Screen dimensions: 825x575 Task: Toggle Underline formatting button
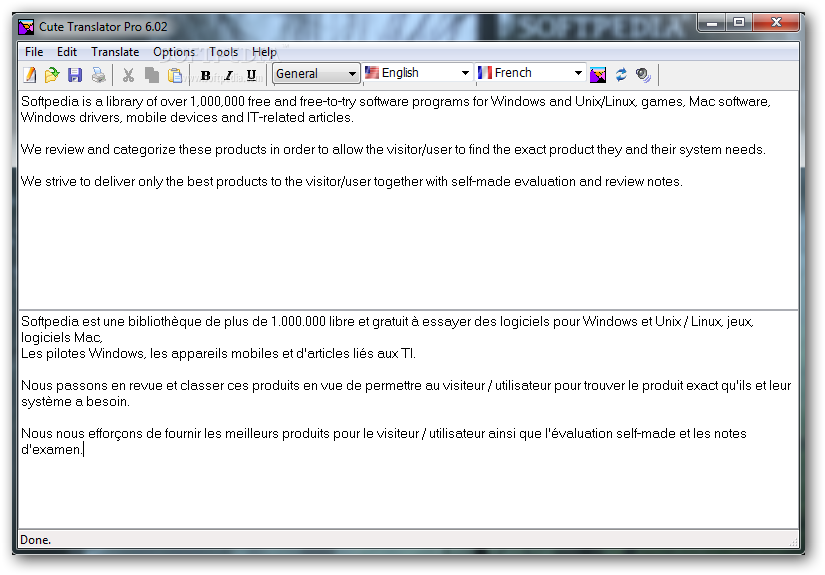(251, 76)
